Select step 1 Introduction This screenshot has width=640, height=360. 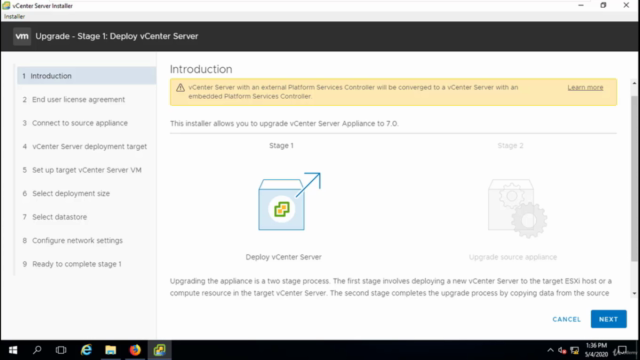[x=87, y=76]
